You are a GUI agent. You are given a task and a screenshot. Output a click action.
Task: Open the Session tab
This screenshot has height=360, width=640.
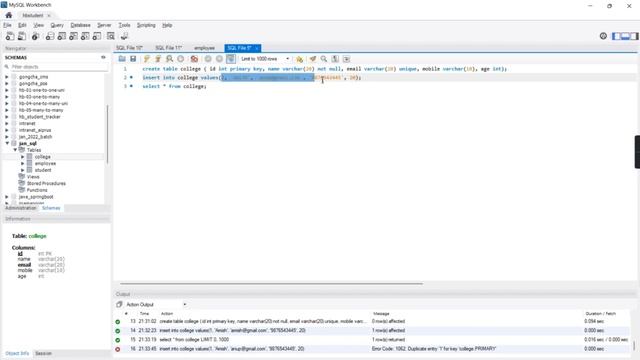coord(43,353)
